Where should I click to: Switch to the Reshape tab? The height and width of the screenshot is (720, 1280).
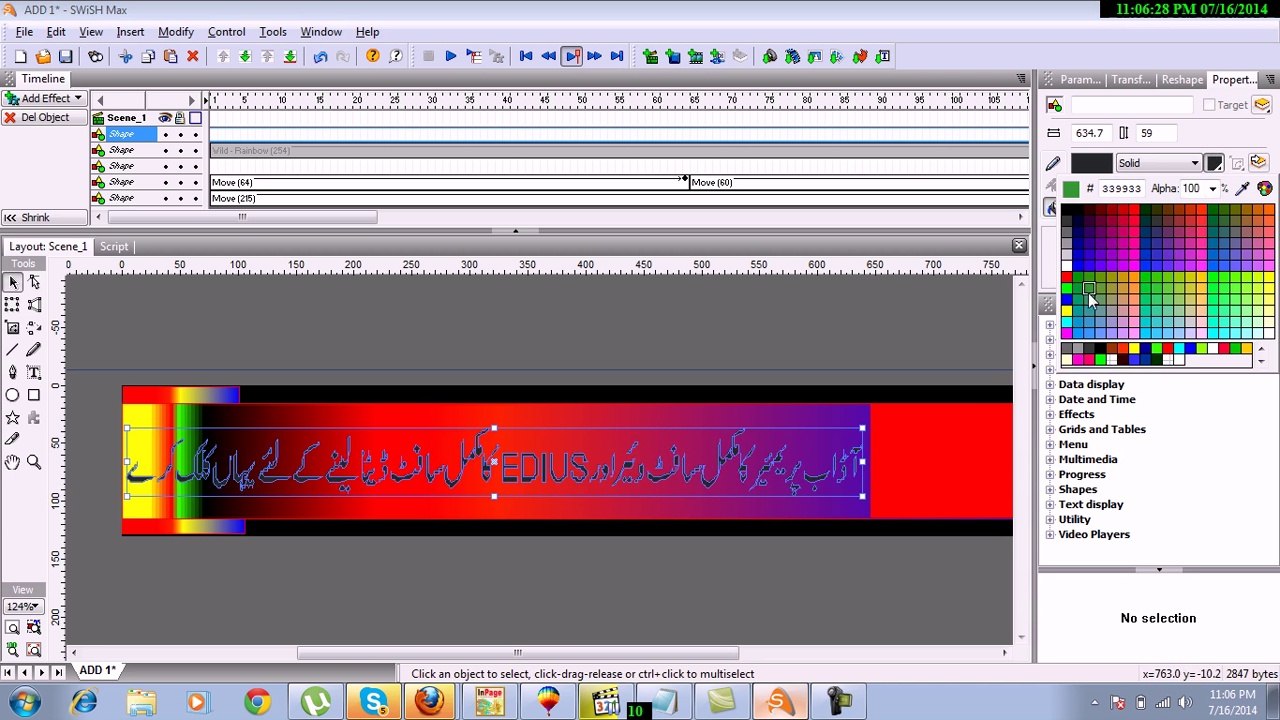1182,79
